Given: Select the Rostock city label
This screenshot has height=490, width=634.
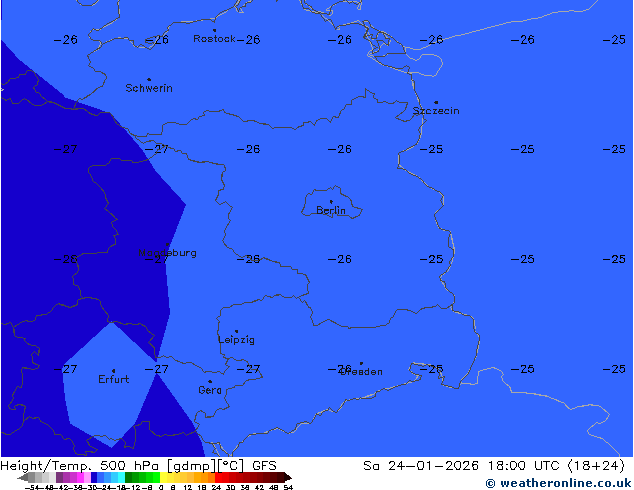Looking at the screenshot, I should [x=214, y=39].
